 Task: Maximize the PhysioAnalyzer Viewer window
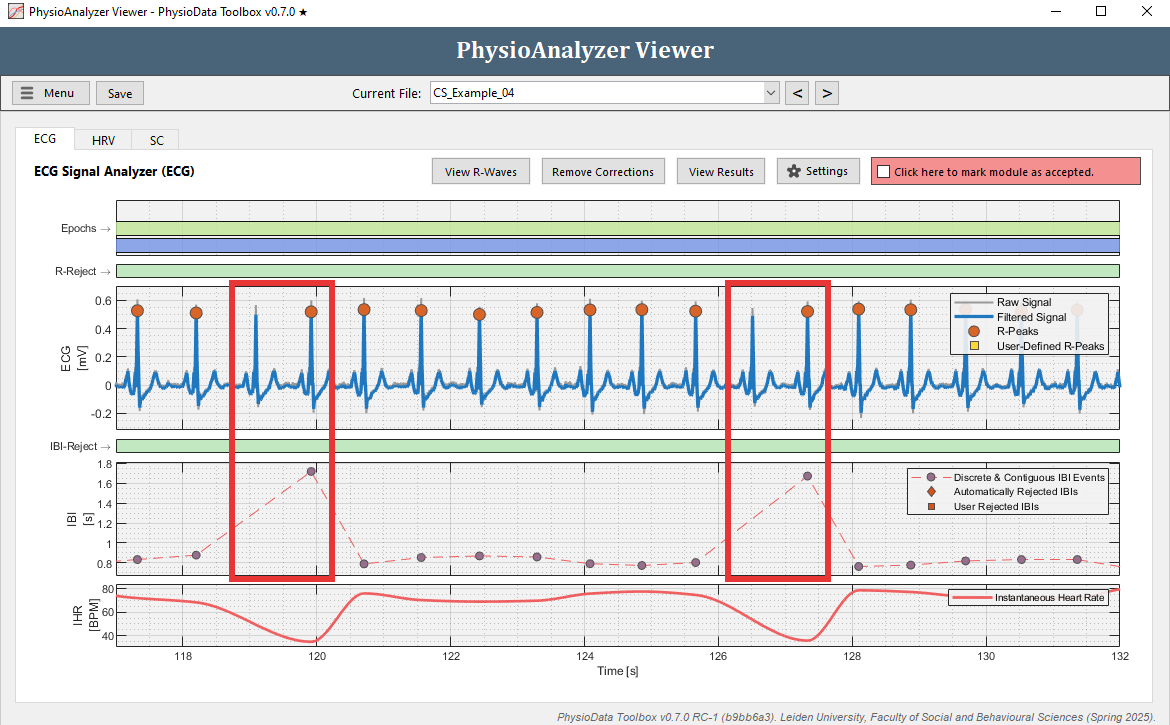point(1101,11)
